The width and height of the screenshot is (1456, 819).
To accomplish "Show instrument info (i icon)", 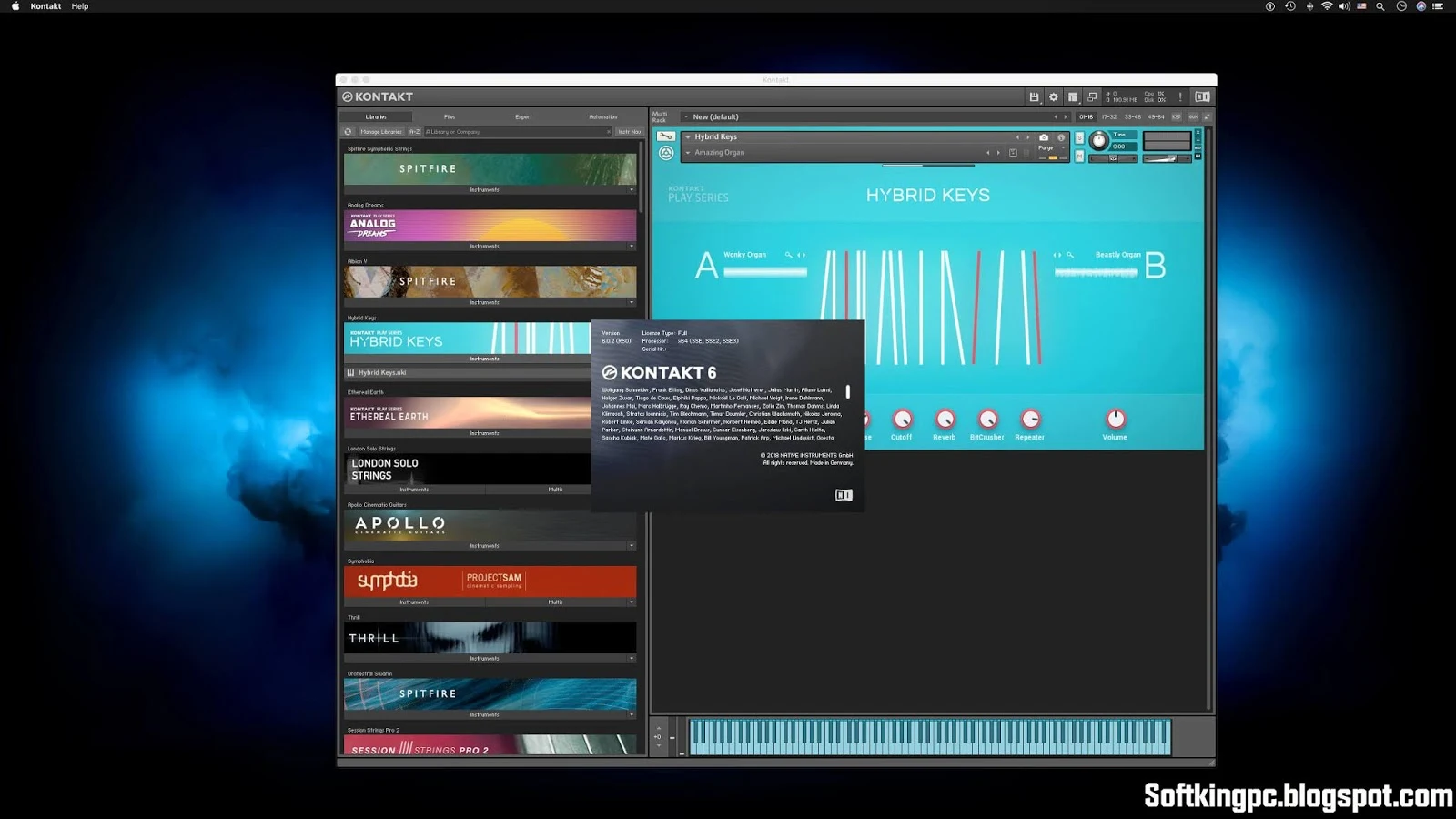I will (x=1061, y=137).
